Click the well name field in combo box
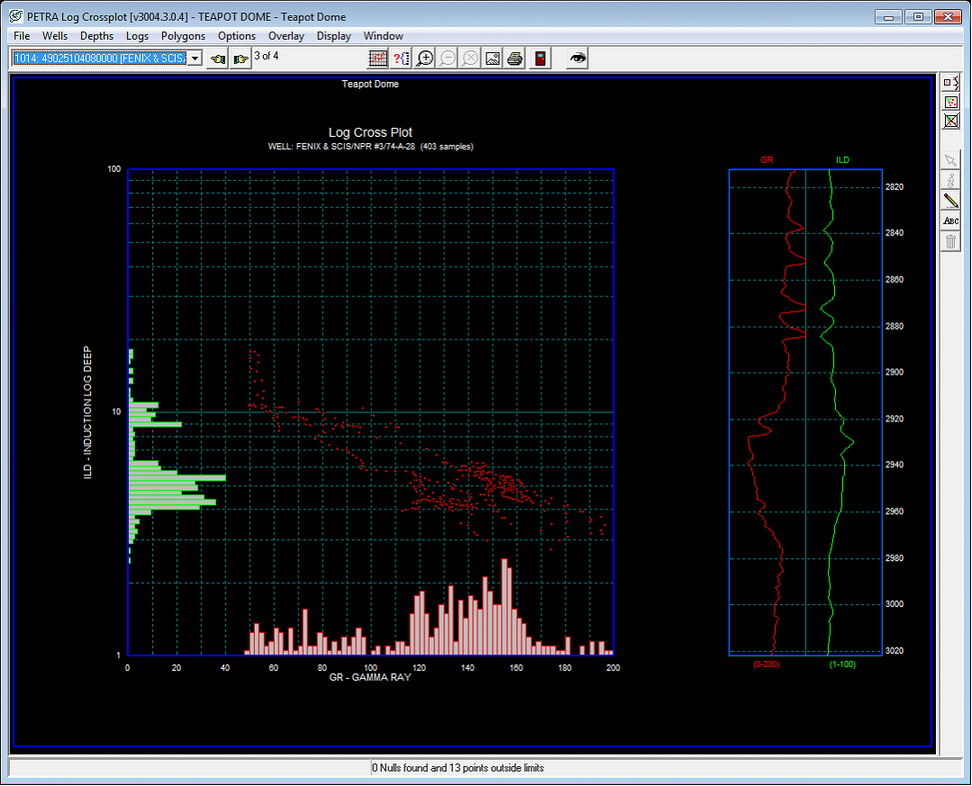Viewport: 972px width, 786px height. coord(99,59)
